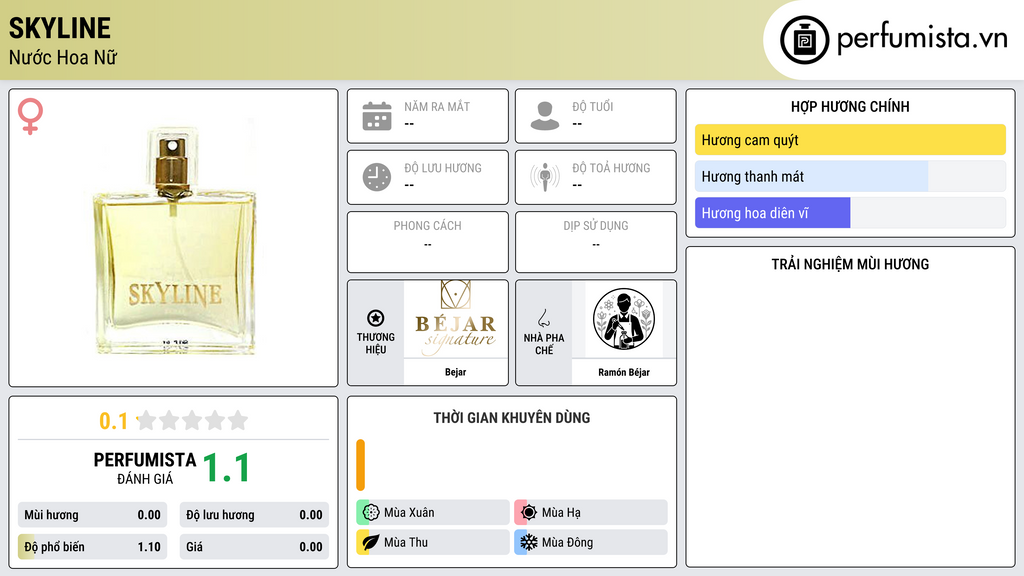Image resolution: width=1024 pixels, height=576 pixels.
Task: Click the star badge icon above Thương Hiệu
Action: [376, 318]
